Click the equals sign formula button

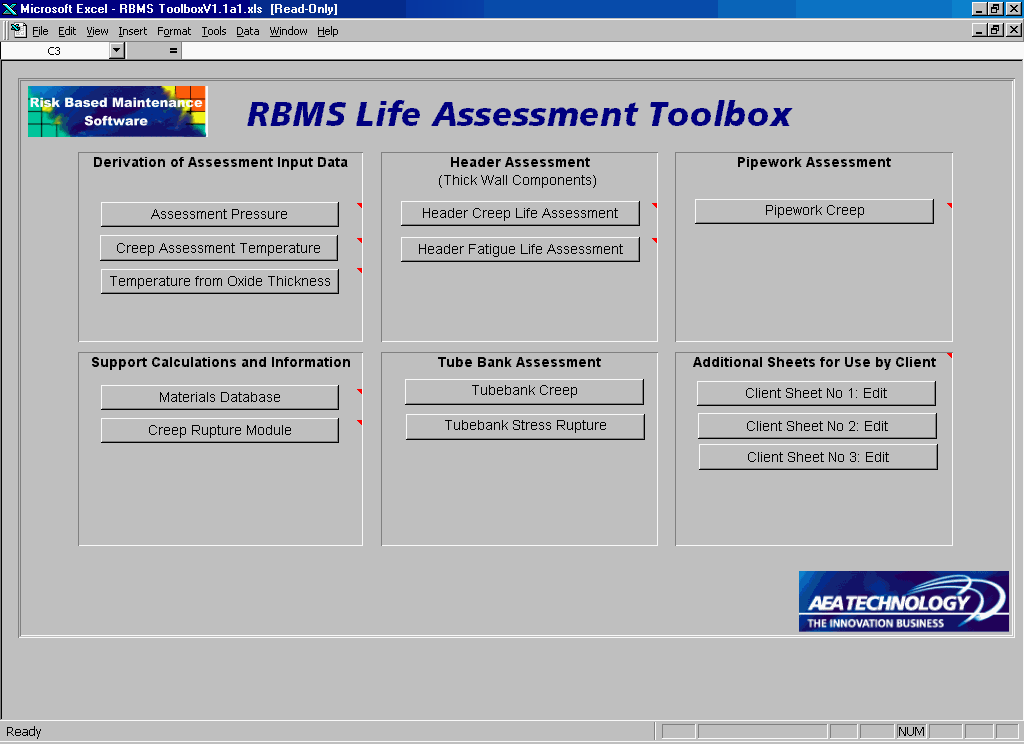[x=173, y=50]
